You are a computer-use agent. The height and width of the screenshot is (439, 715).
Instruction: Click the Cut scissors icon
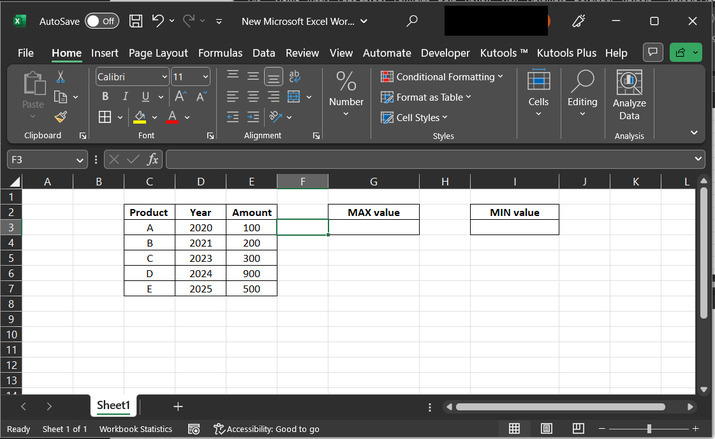coord(61,77)
